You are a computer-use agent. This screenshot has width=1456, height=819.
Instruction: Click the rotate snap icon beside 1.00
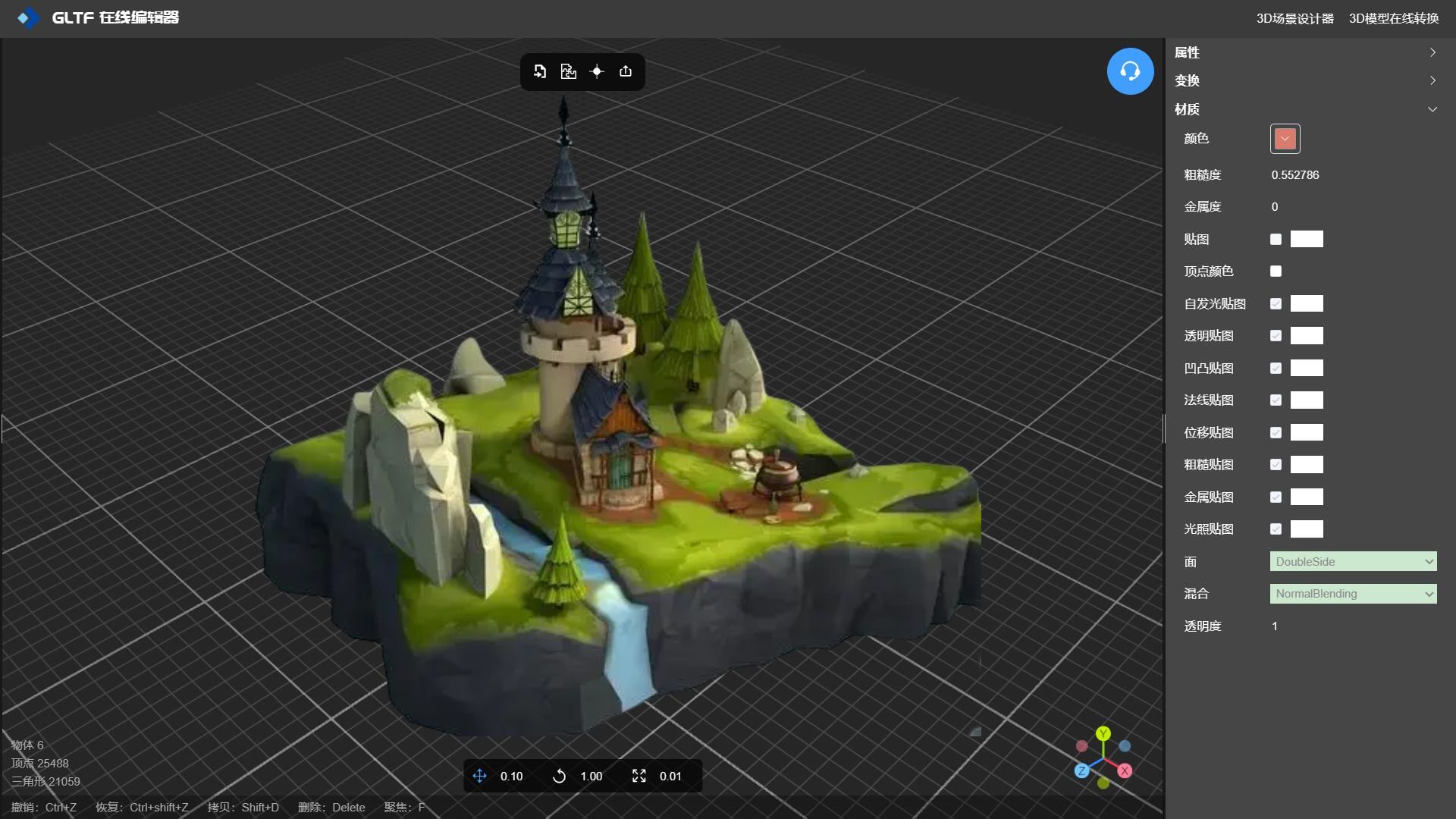[560, 776]
